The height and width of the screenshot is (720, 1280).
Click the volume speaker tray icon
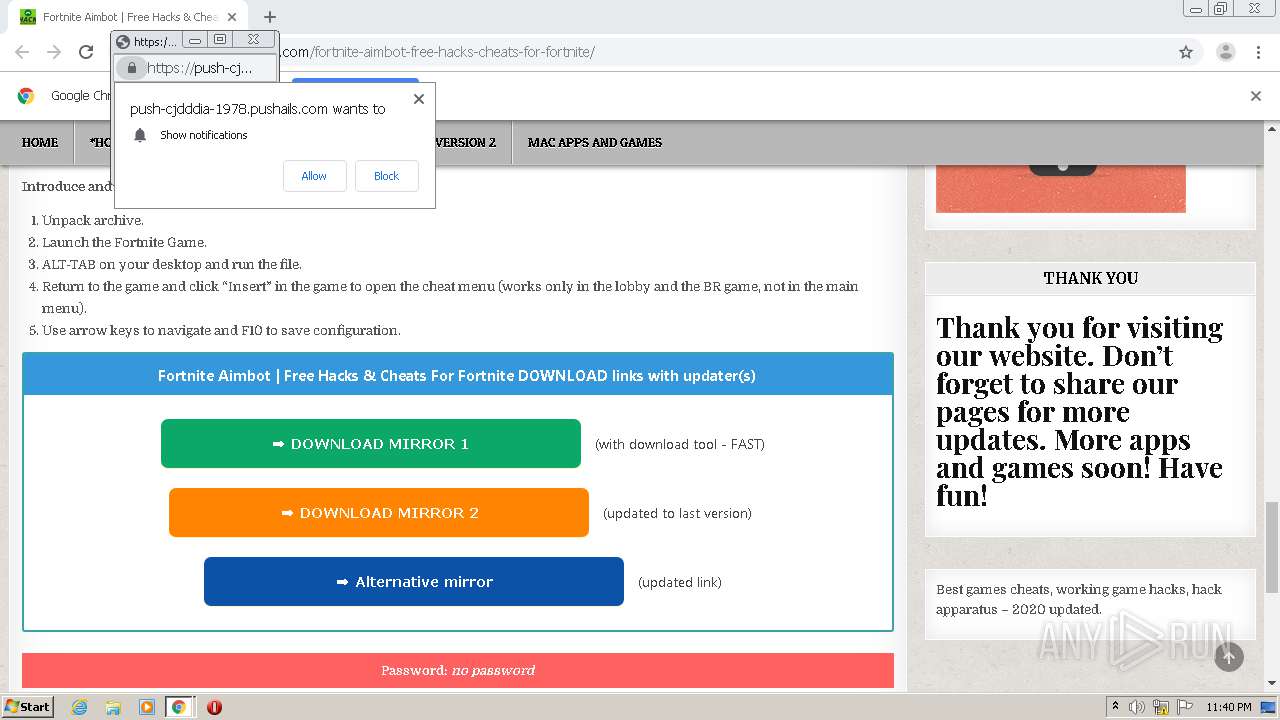coord(1137,707)
